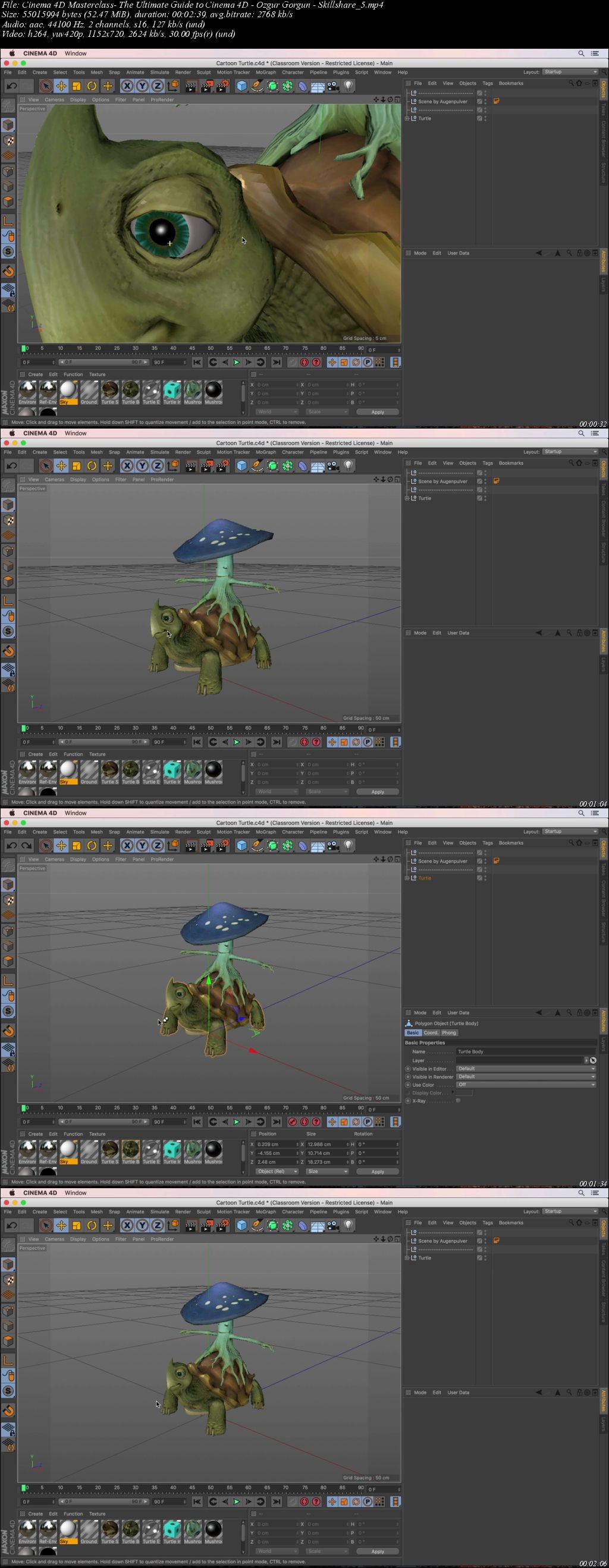
Task: Switch to Coord. tab in 00:01:34 frame
Action: 431,1033
